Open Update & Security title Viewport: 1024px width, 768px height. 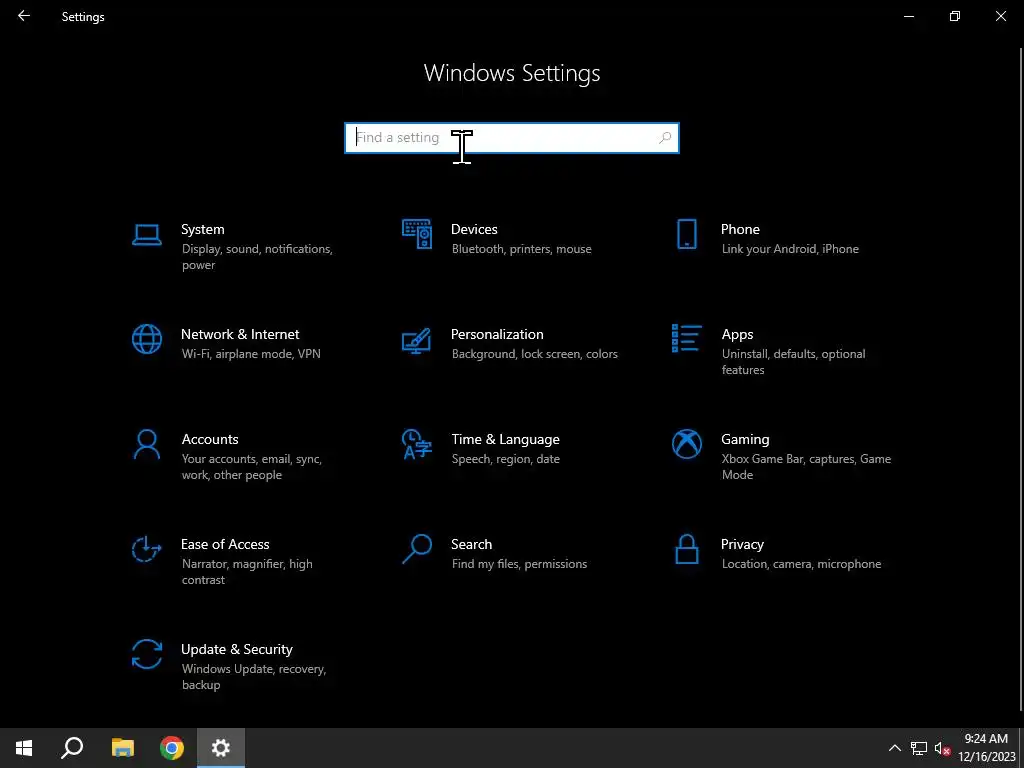[236, 650]
